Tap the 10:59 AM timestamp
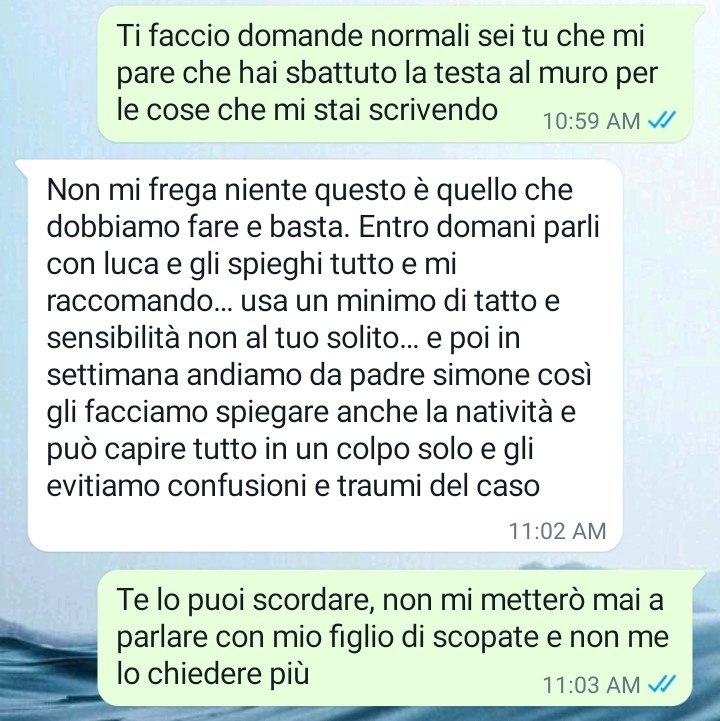 tap(591, 121)
